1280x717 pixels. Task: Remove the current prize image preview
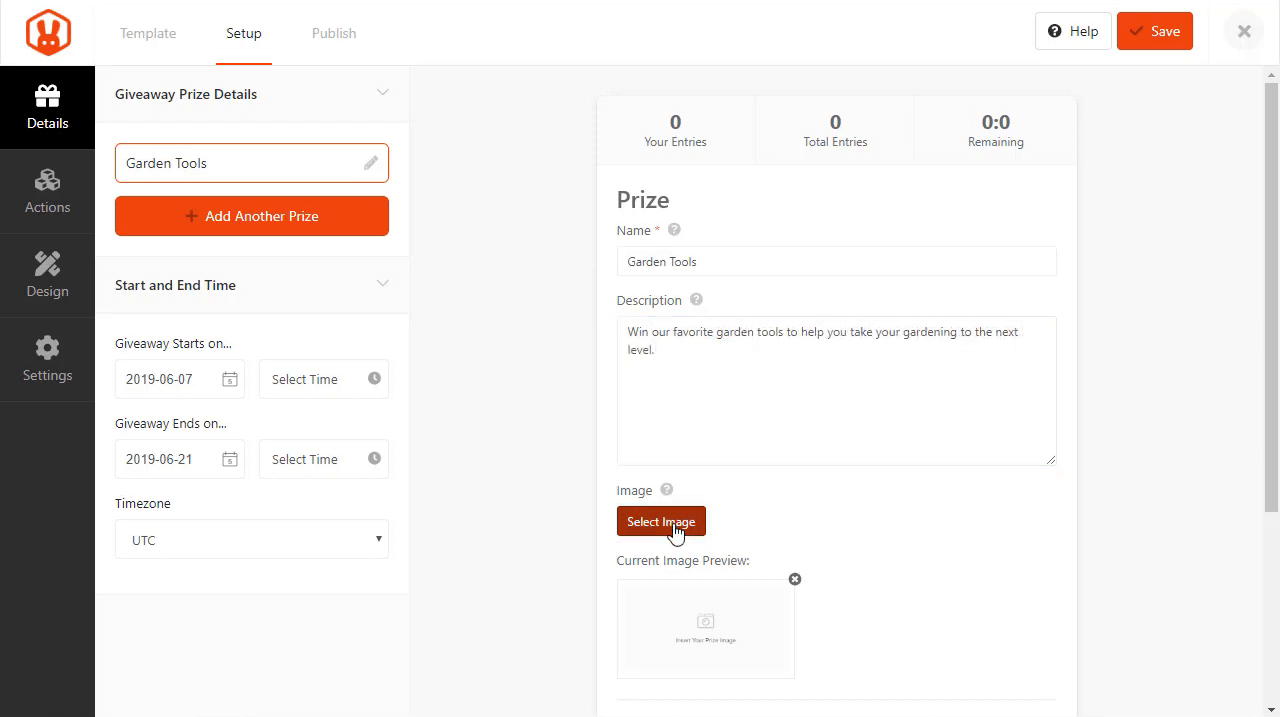click(795, 579)
